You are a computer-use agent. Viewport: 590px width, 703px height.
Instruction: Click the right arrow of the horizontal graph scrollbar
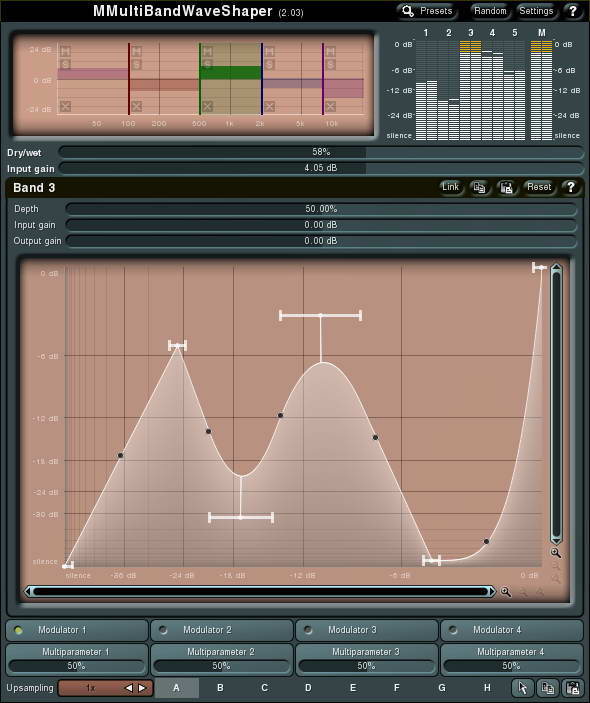click(x=491, y=592)
